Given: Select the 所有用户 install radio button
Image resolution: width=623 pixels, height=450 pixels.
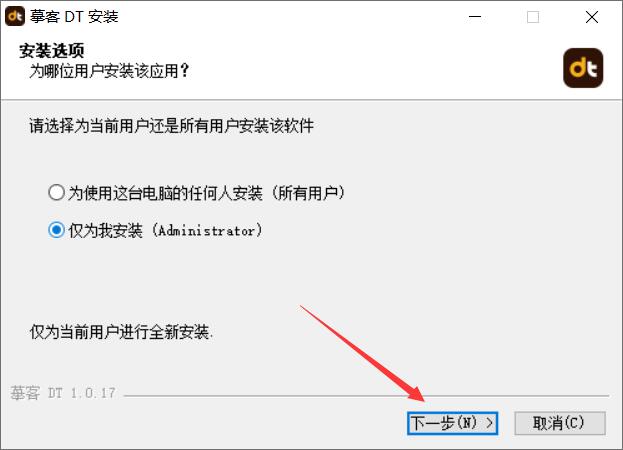Looking at the screenshot, I should 56,193.
